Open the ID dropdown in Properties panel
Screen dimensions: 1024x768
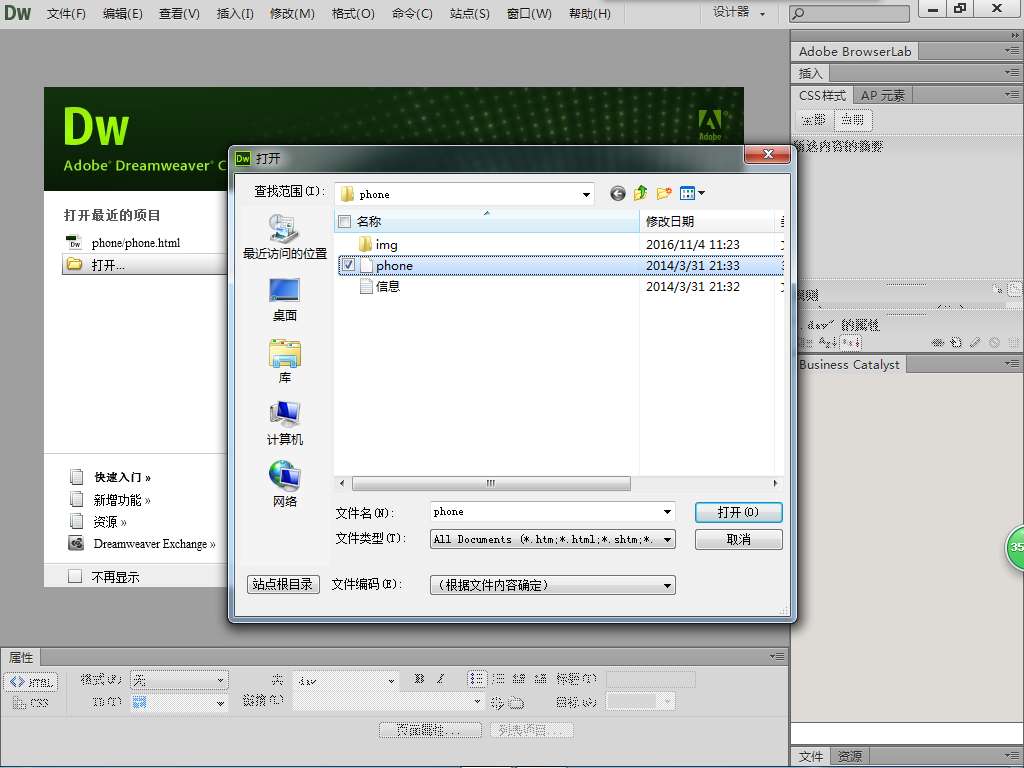coord(179,703)
